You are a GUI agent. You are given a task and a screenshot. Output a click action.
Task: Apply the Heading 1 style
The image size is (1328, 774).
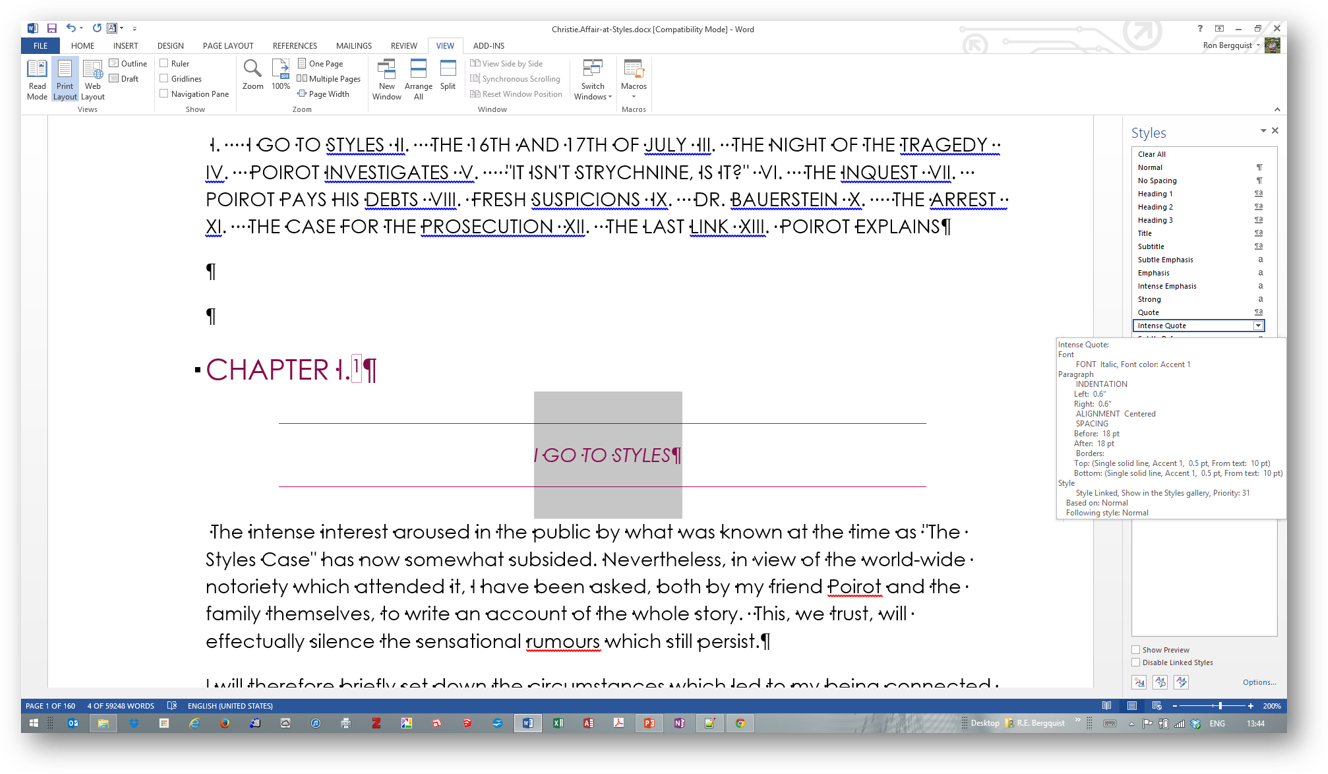point(1156,194)
